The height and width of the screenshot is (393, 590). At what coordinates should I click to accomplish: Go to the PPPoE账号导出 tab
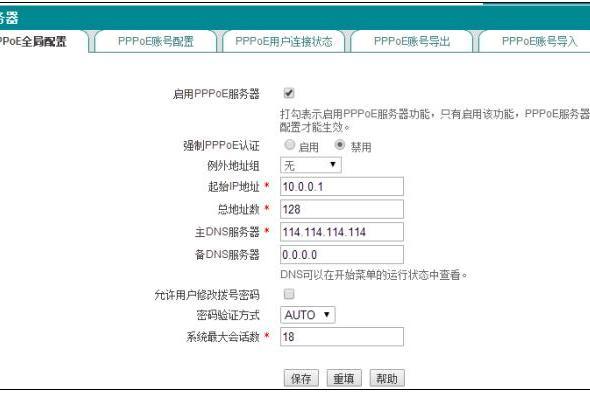(x=412, y=41)
